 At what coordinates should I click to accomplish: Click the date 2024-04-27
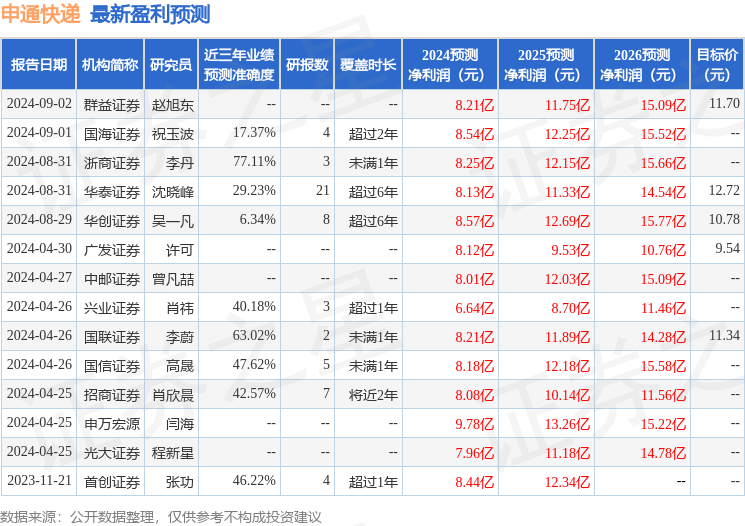coord(39,277)
